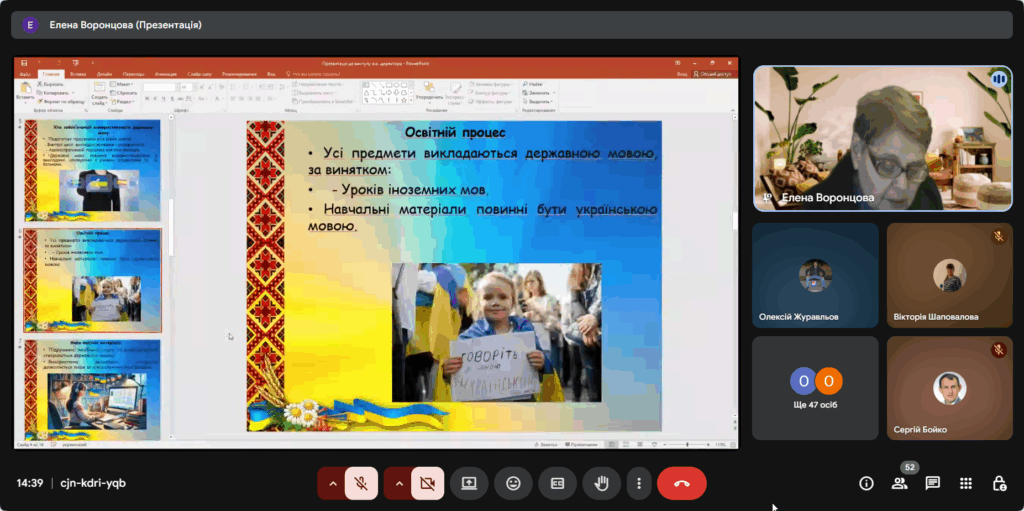Screen dimensions: 1024x511
Task: Unmute the microphone
Action: pos(361,483)
